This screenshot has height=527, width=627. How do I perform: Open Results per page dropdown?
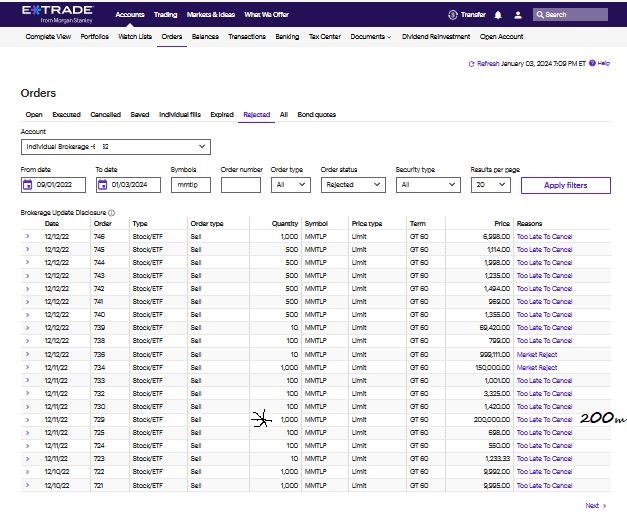click(491, 185)
